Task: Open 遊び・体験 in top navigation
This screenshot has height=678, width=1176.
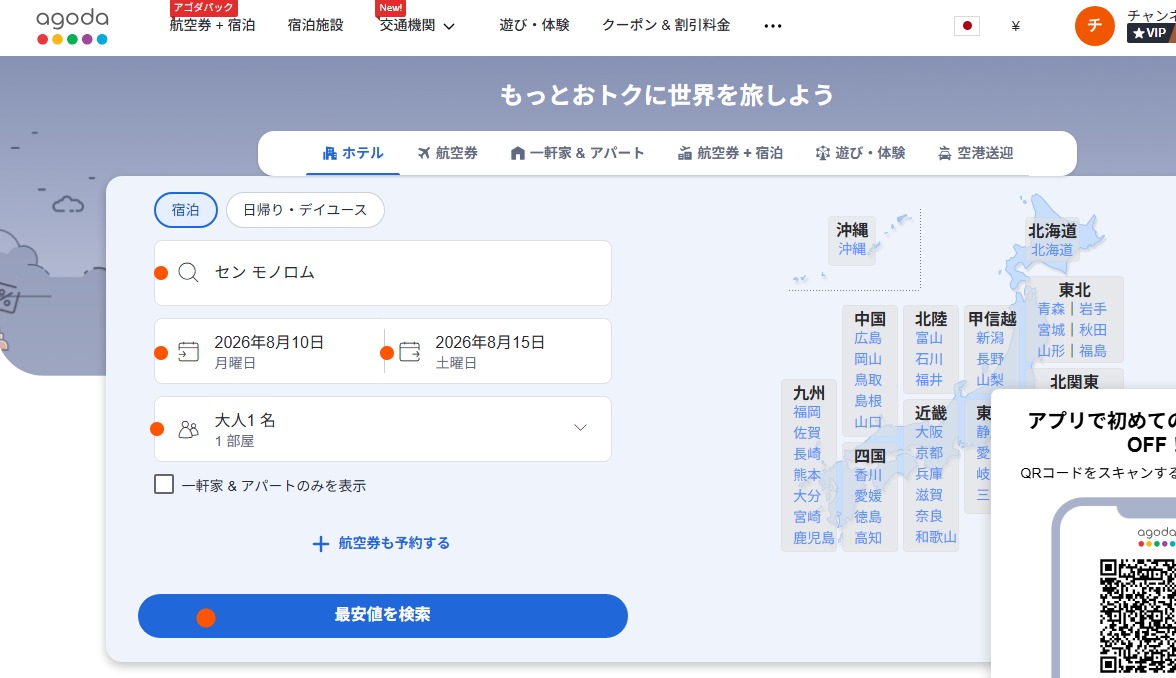Action: (x=534, y=26)
